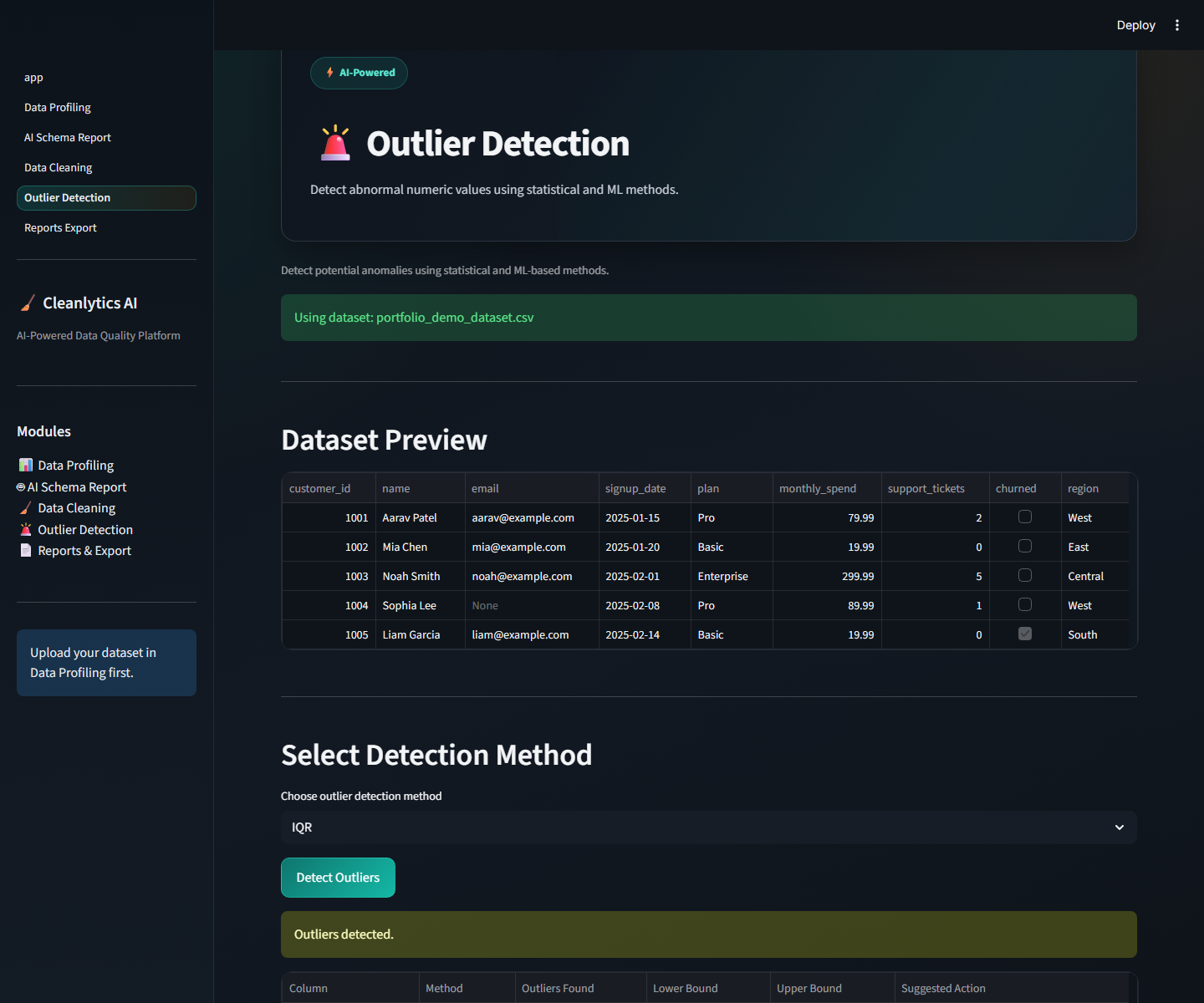Toggle churned checkbox for Mia Chen
The height and width of the screenshot is (1003, 1204).
(x=1024, y=547)
